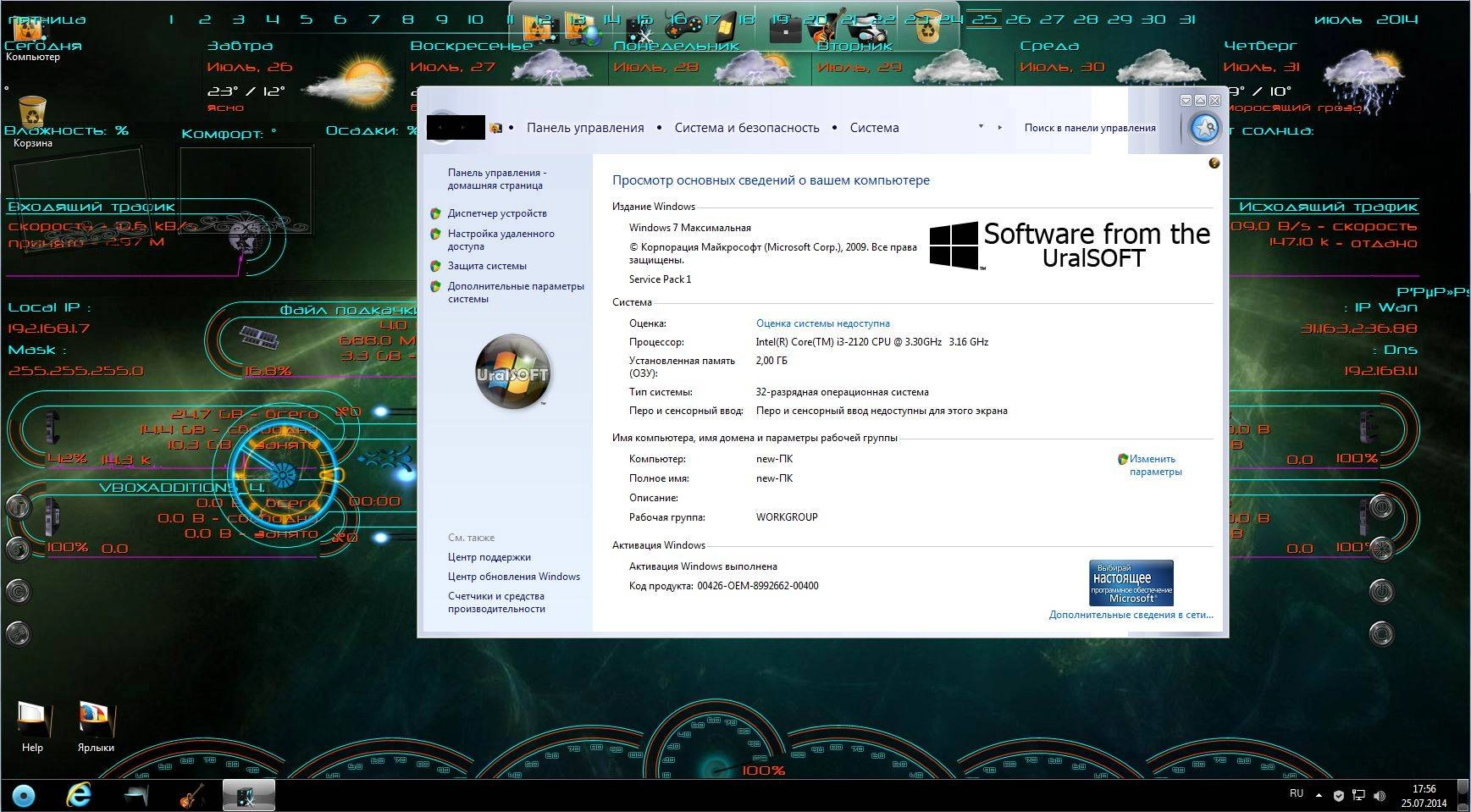Click the Панель управления breadcrumb
This screenshot has height=812, width=1471.
pyautogui.click(x=585, y=128)
